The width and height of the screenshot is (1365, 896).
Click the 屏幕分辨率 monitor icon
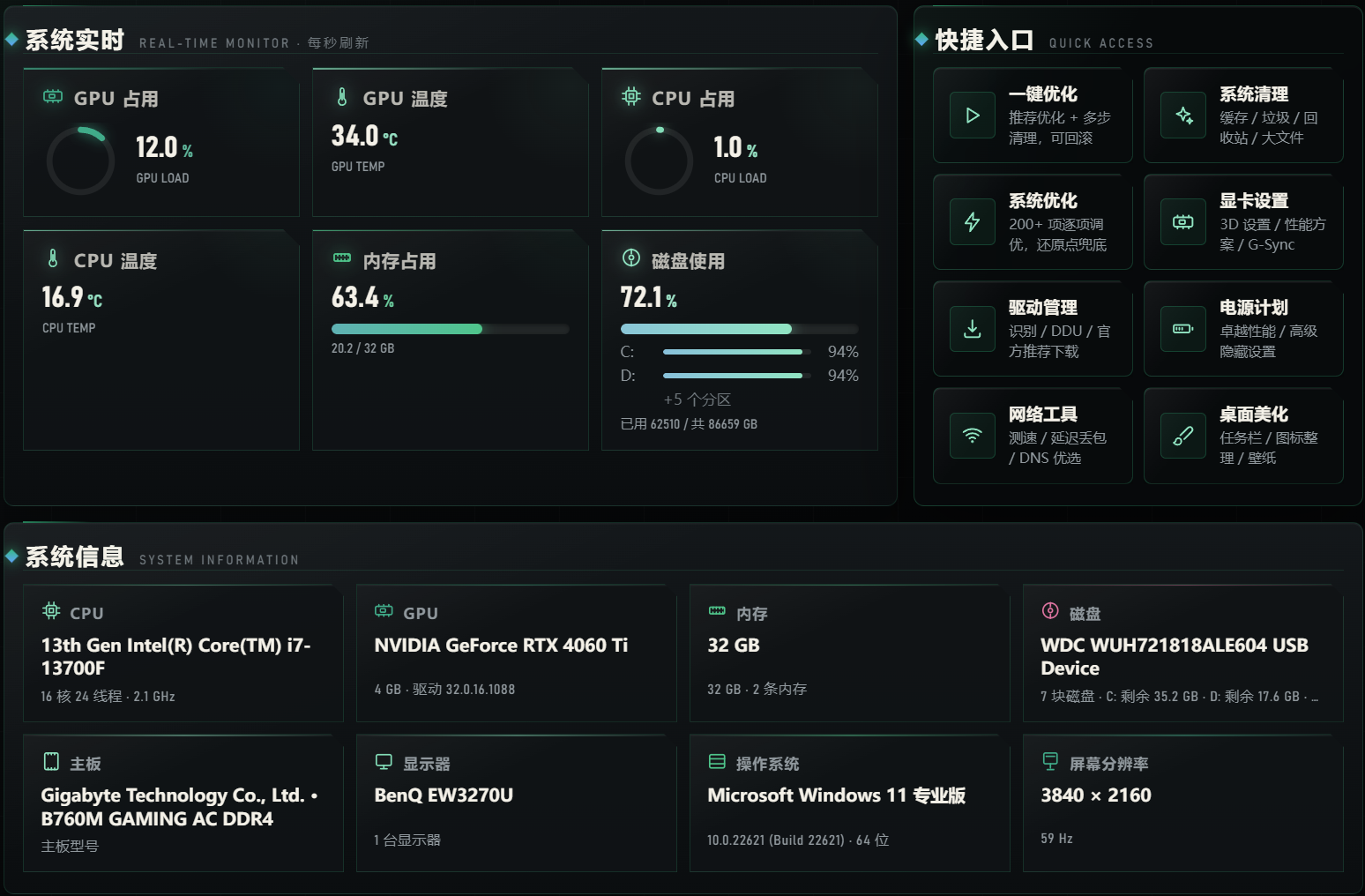point(1050,761)
